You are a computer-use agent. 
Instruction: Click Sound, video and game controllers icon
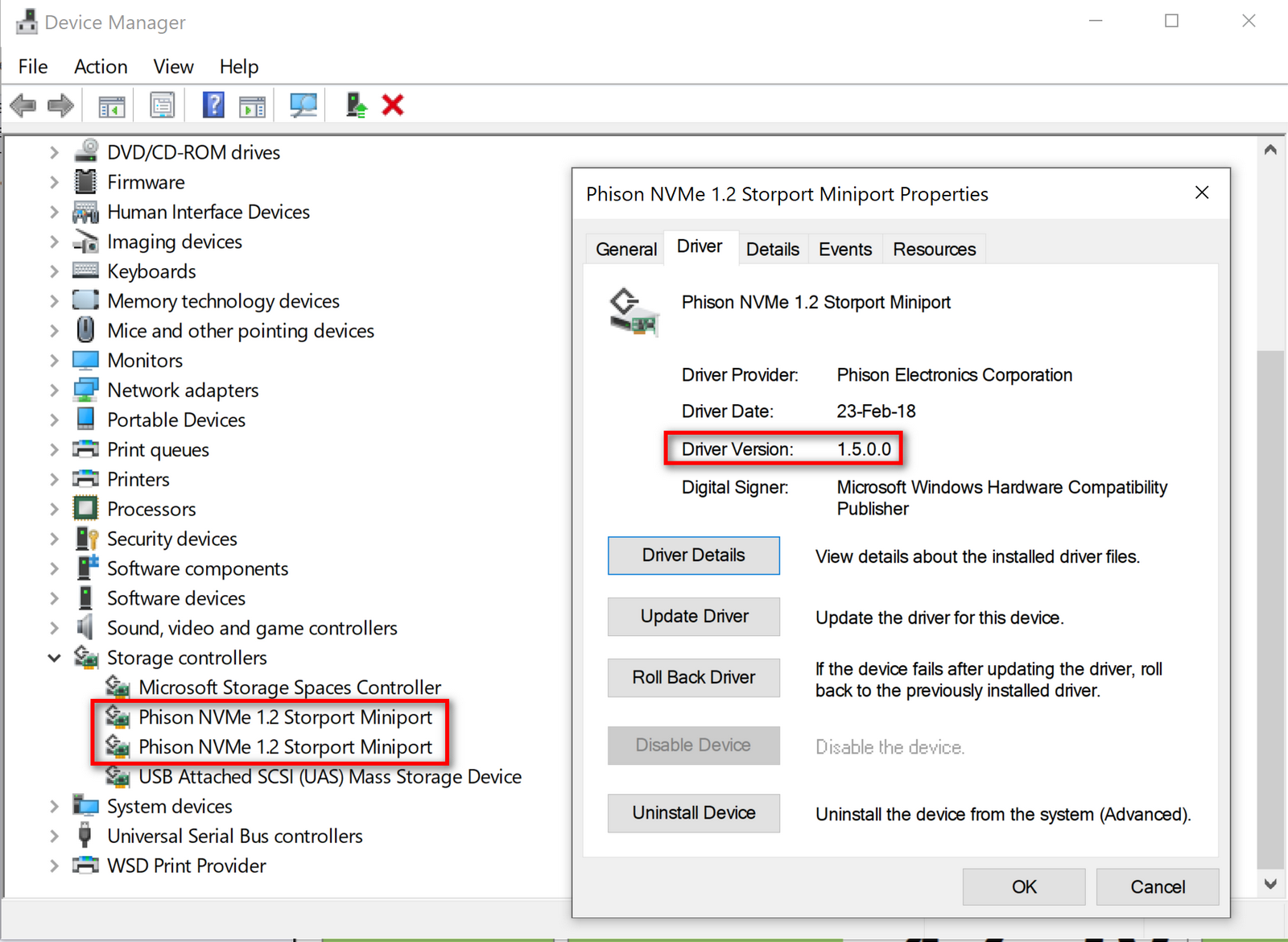(x=85, y=627)
